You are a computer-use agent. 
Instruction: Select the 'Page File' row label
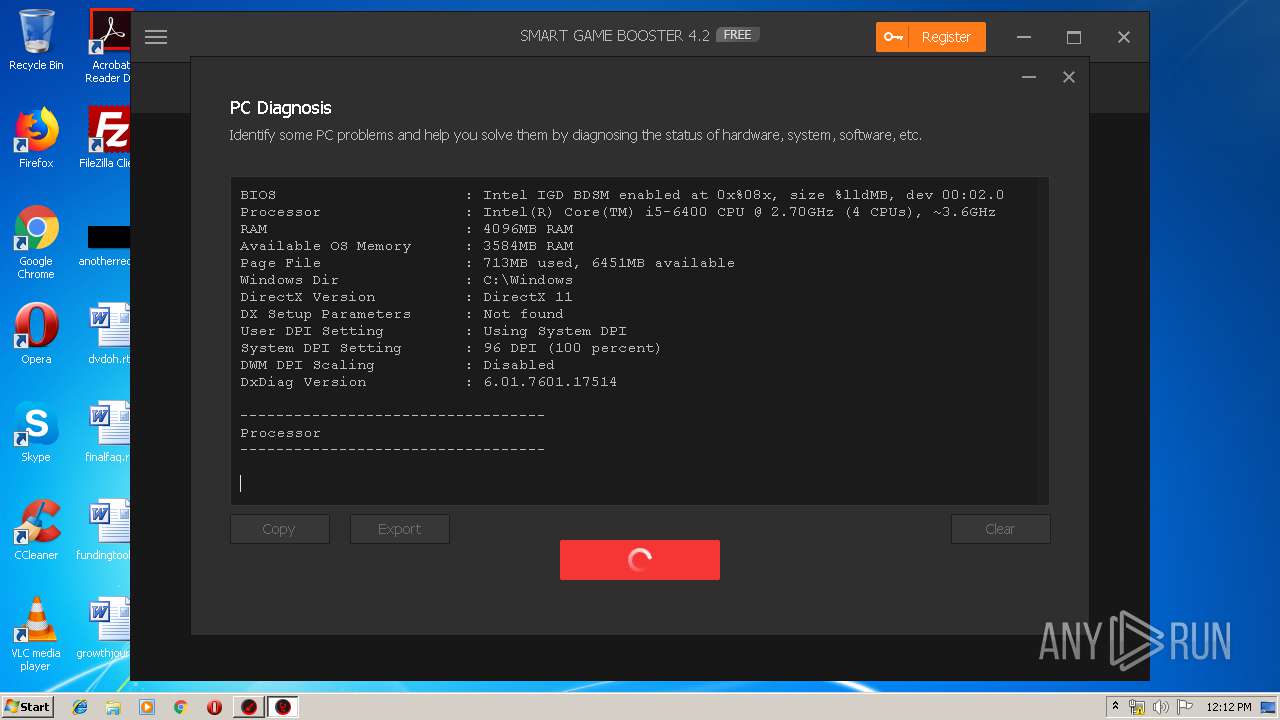pos(280,263)
